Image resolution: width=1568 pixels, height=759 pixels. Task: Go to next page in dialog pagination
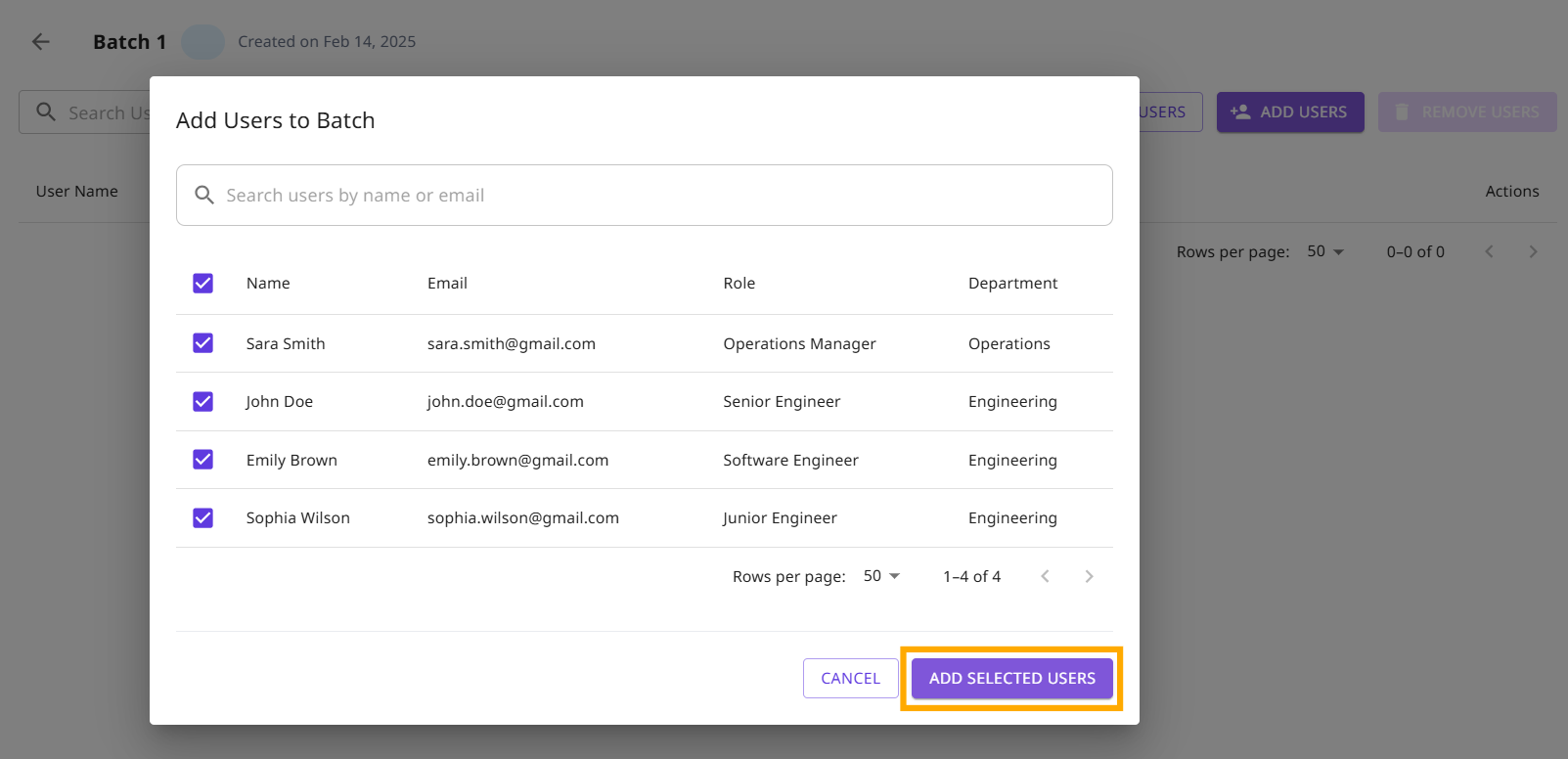point(1089,576)
